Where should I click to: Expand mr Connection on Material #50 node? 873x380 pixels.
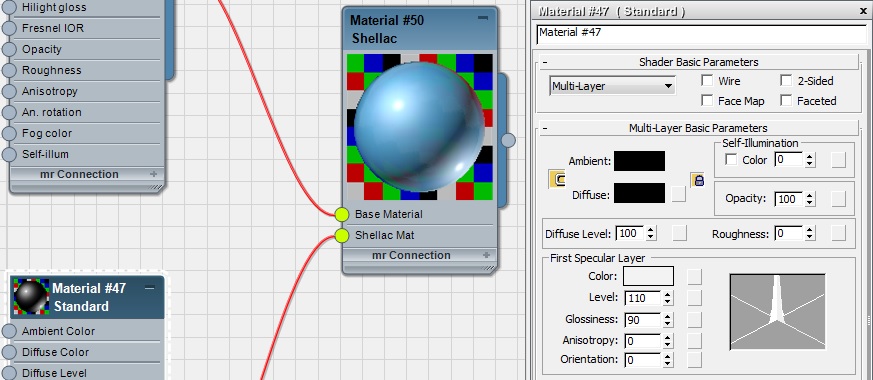(487, 255)
